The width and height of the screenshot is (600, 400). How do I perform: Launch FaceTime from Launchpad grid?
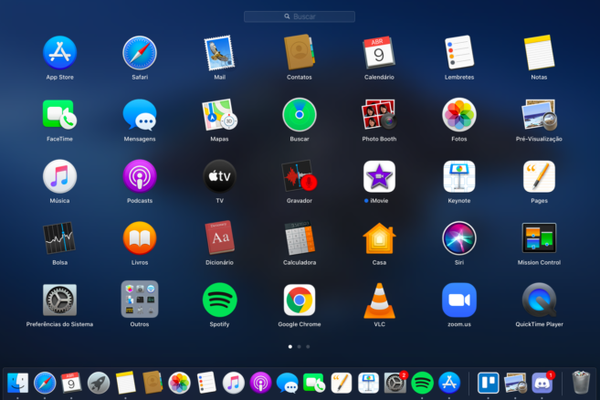60,114
